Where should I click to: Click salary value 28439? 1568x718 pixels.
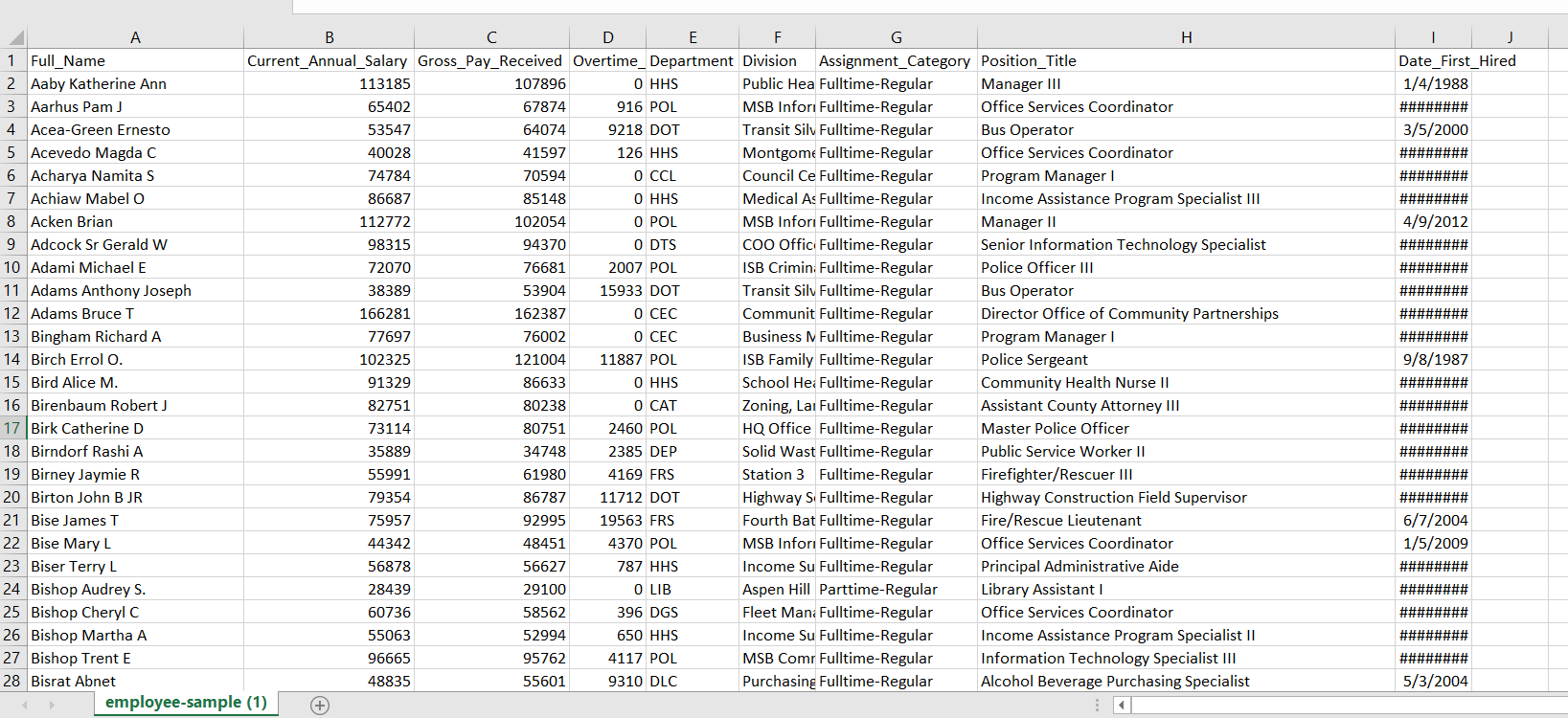click(330, 589)
